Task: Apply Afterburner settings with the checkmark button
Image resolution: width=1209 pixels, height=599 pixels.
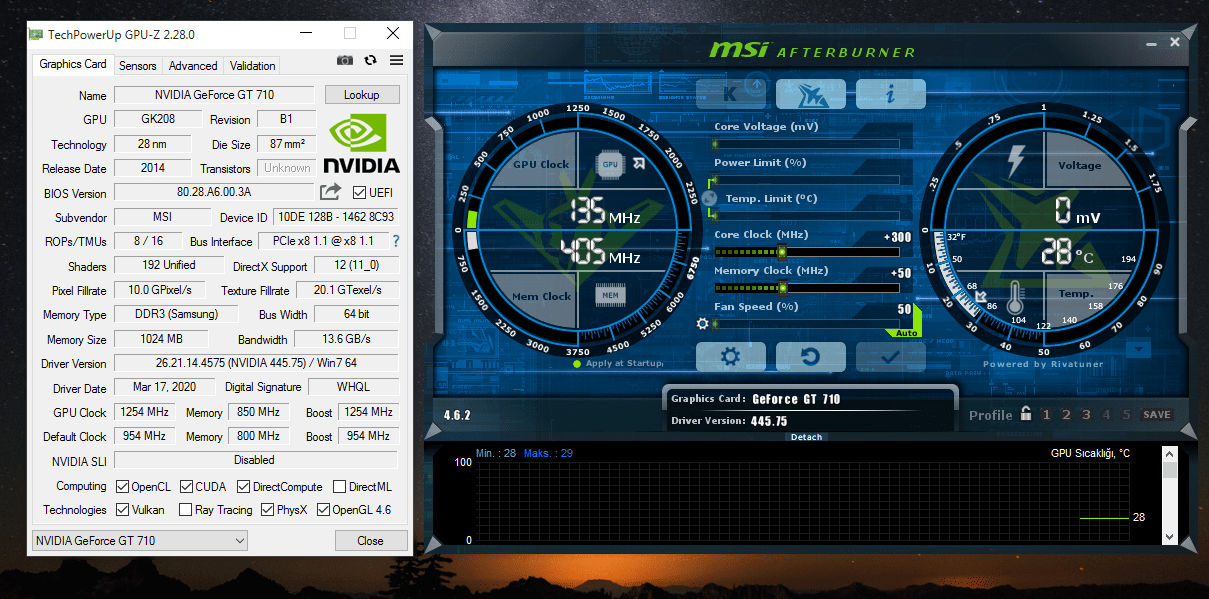Action: click(890, 356)
